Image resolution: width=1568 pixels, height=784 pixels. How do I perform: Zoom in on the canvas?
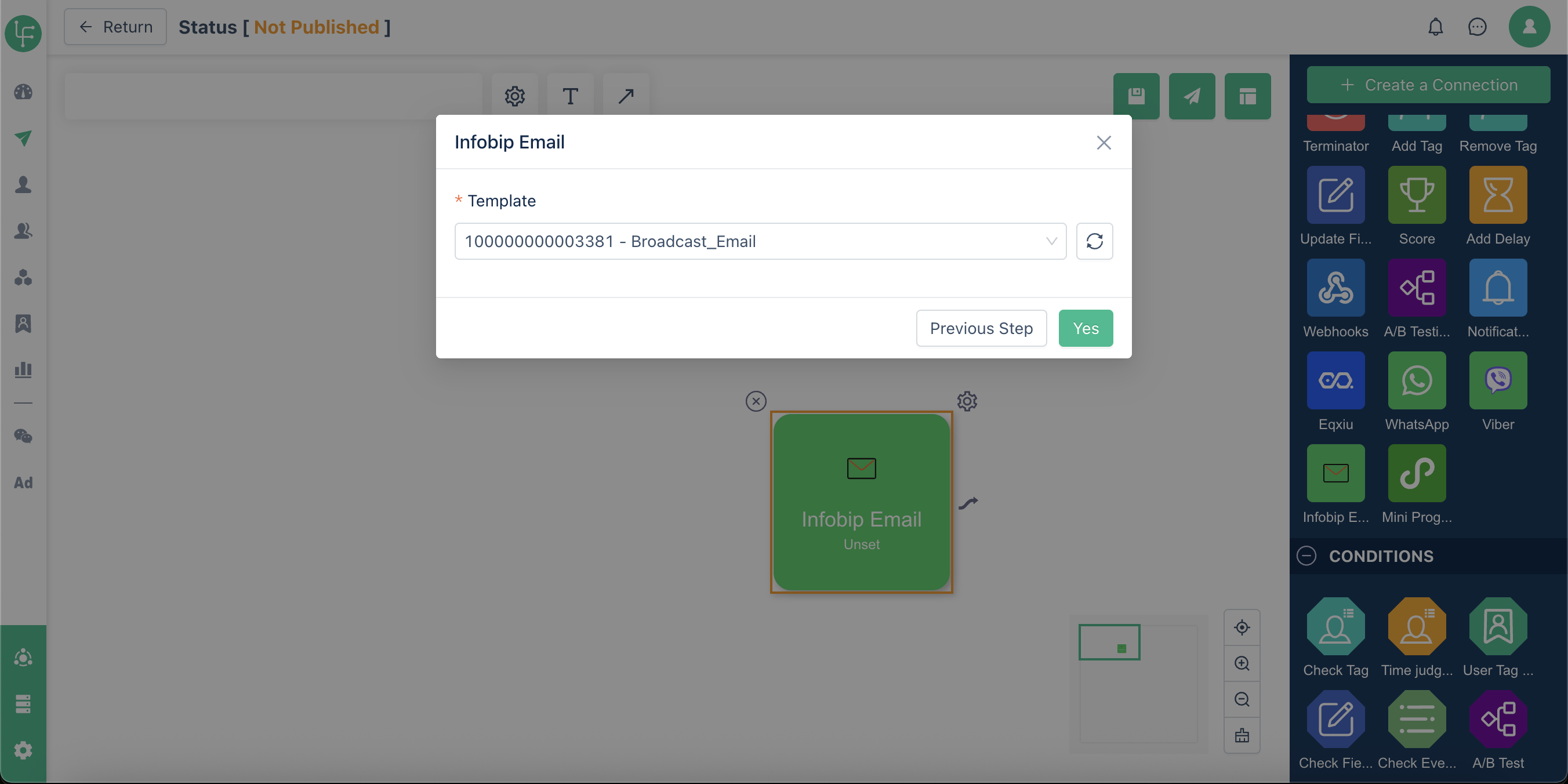point(1242,663)
